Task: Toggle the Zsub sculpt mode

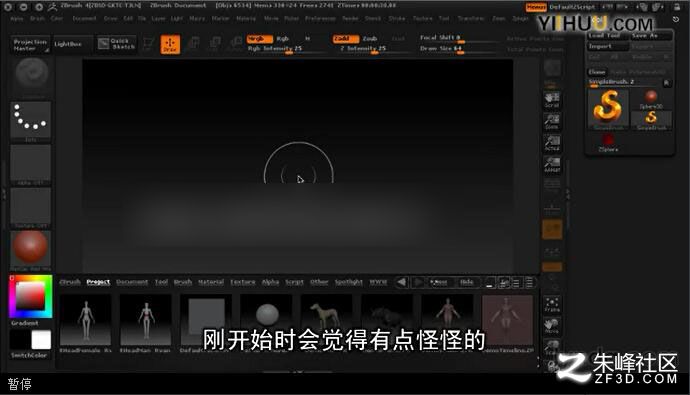Action: (370, 39)
